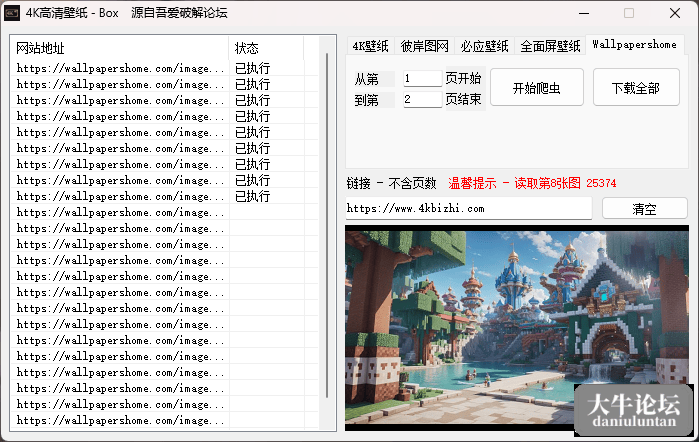Click the 4kbizhi URL input field
Viewport: 699px width, 442px height.
pos(469,208)
